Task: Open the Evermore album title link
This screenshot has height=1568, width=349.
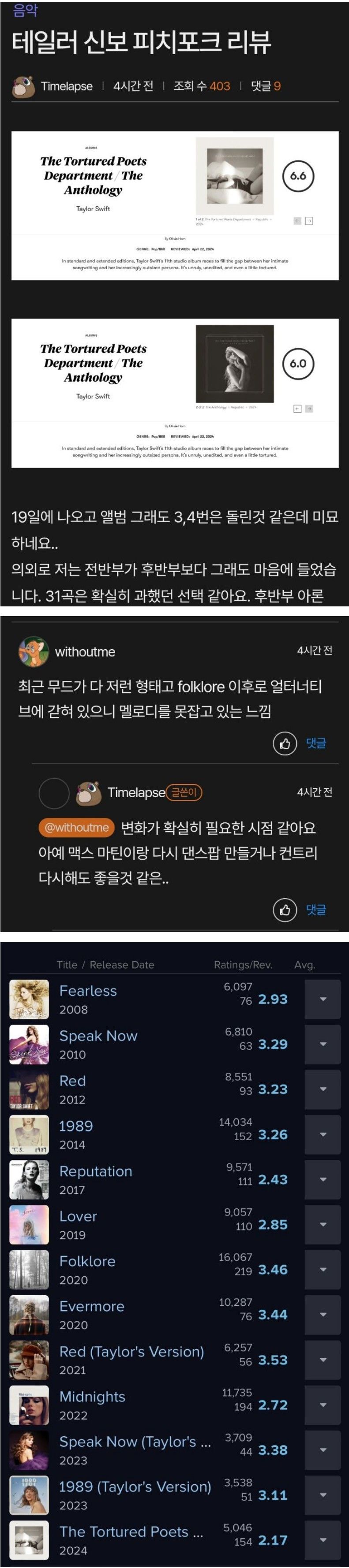Action: point(91,1306)
